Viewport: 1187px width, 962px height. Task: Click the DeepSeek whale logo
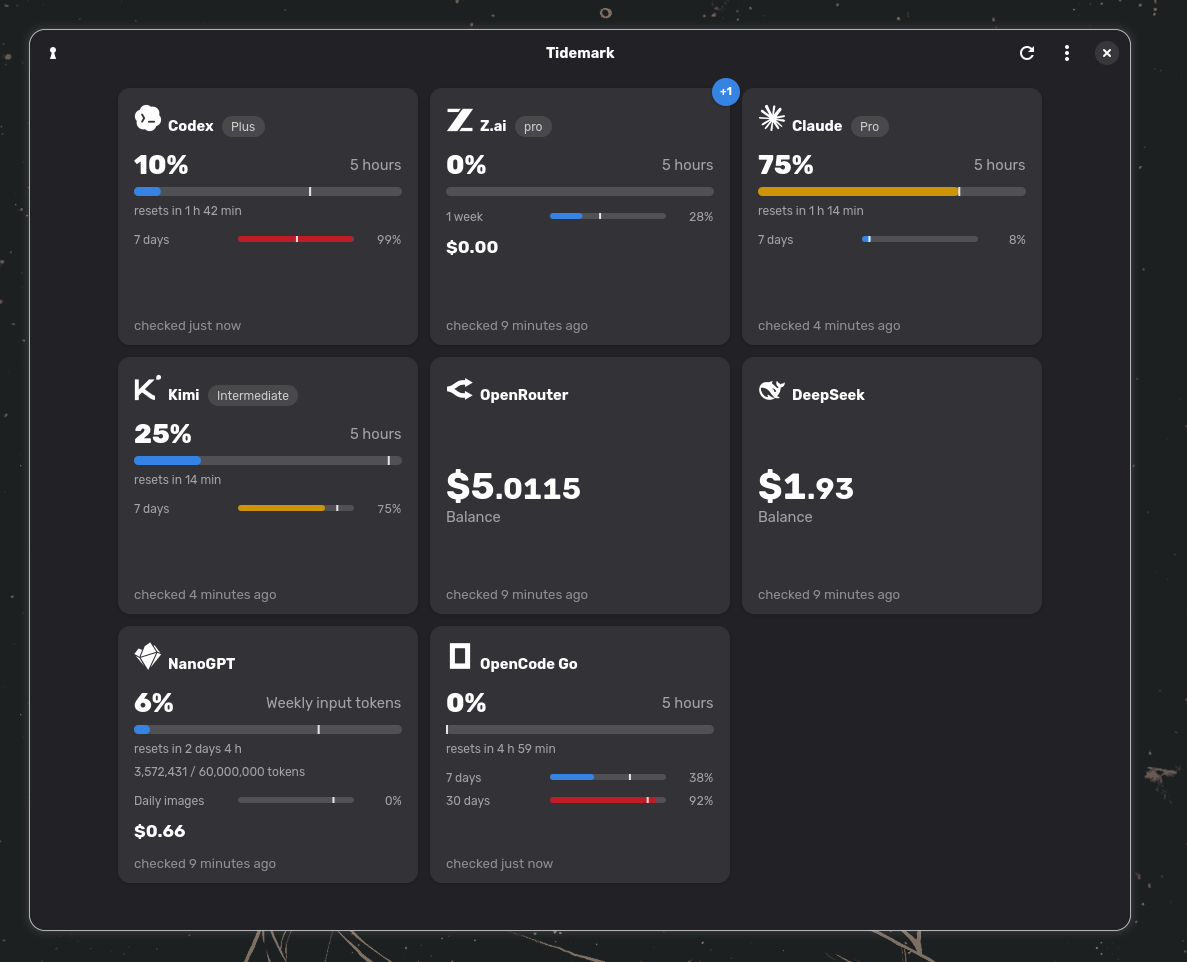click(x=771, y=390)
